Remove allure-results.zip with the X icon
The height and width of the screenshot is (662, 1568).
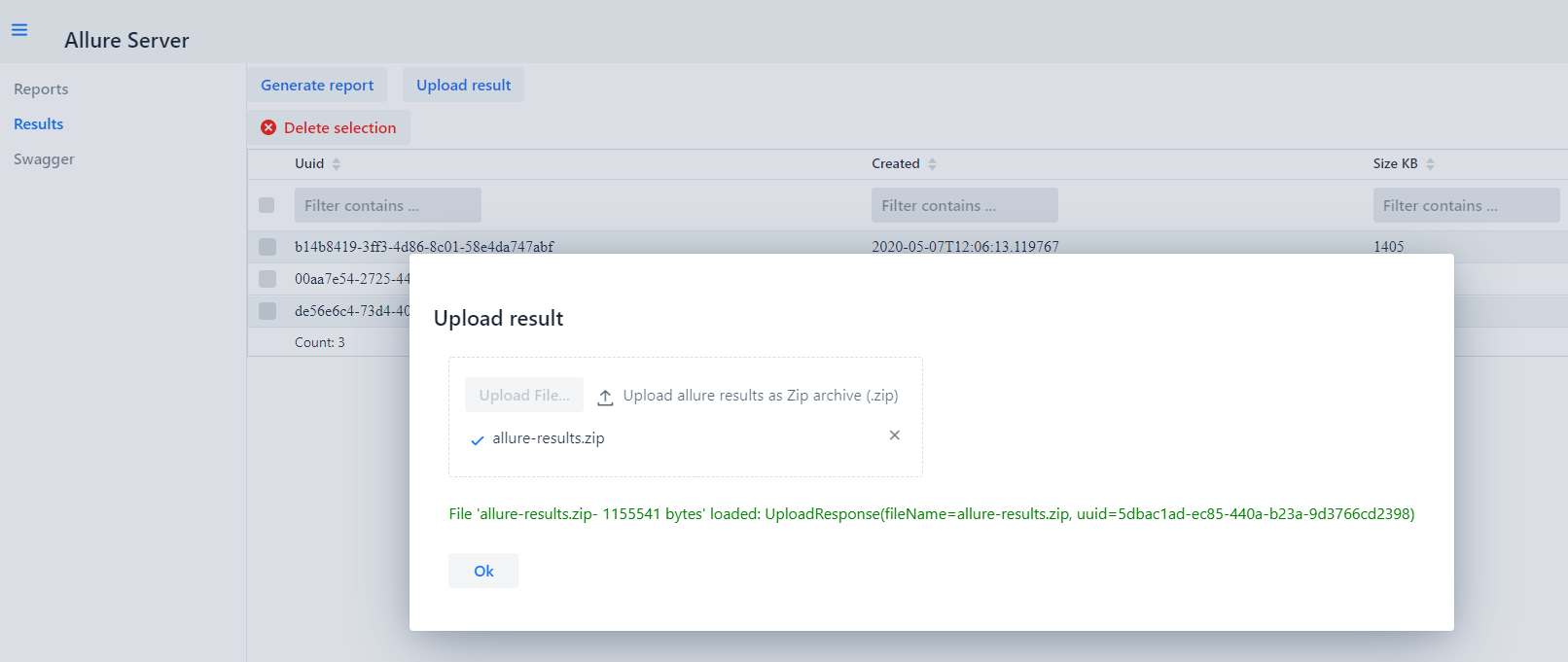coord(895,436)
